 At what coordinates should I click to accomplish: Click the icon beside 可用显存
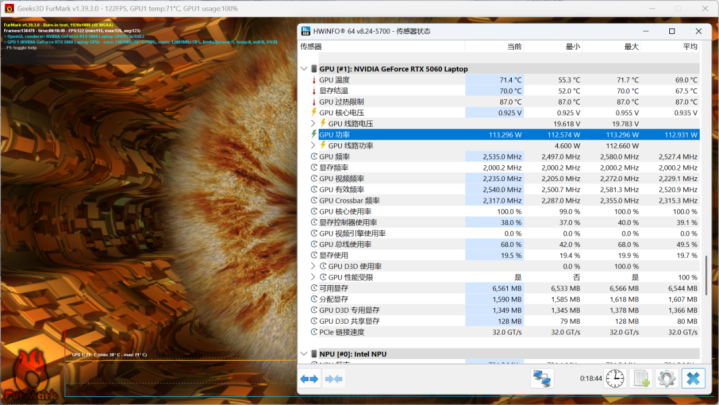pyautogui.click(x=314, y=288)
